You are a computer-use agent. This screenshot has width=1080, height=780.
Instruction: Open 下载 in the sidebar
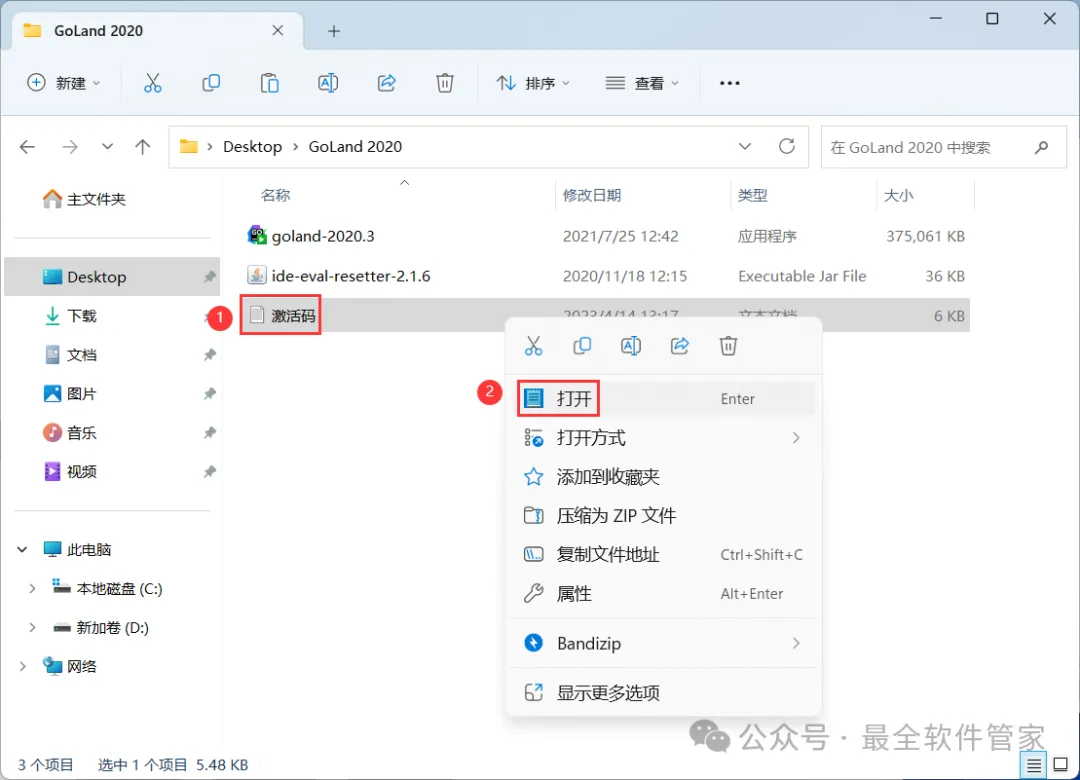coord(70,316)
